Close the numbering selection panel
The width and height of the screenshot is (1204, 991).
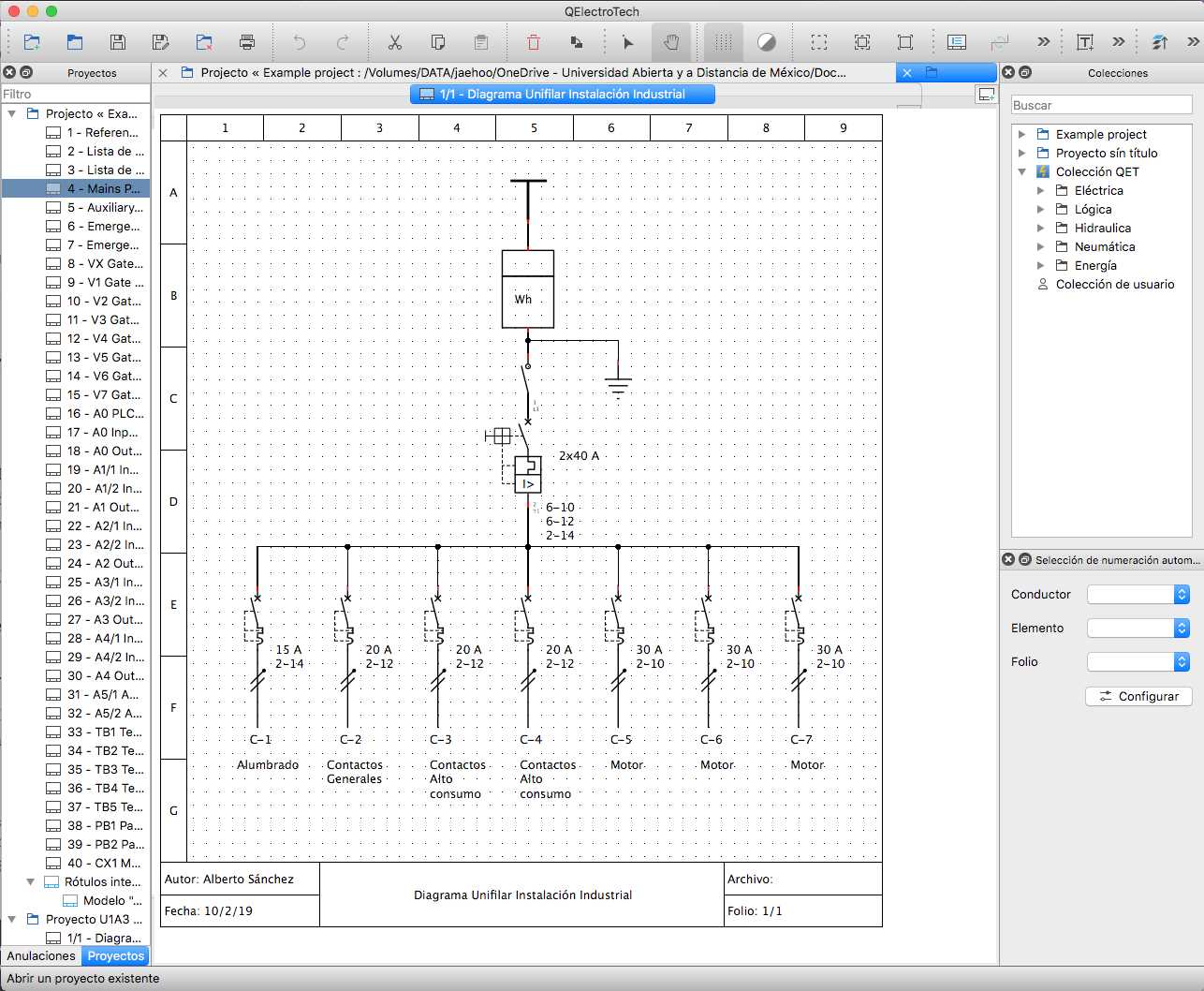1008,559
